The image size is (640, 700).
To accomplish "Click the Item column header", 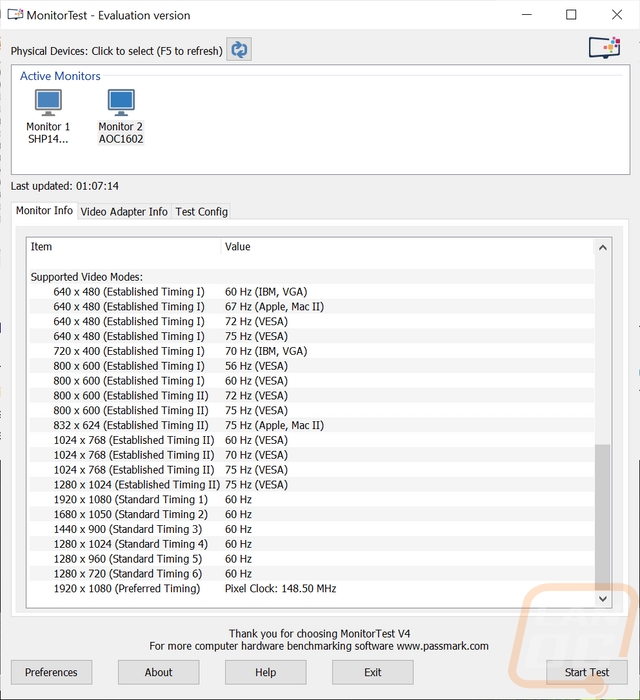I will (124, 247).
